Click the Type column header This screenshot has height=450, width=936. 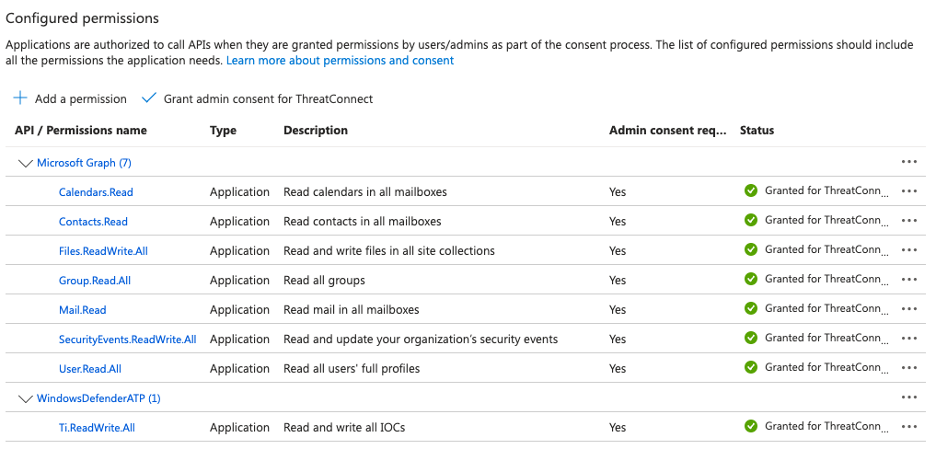[x=223, y=130]
